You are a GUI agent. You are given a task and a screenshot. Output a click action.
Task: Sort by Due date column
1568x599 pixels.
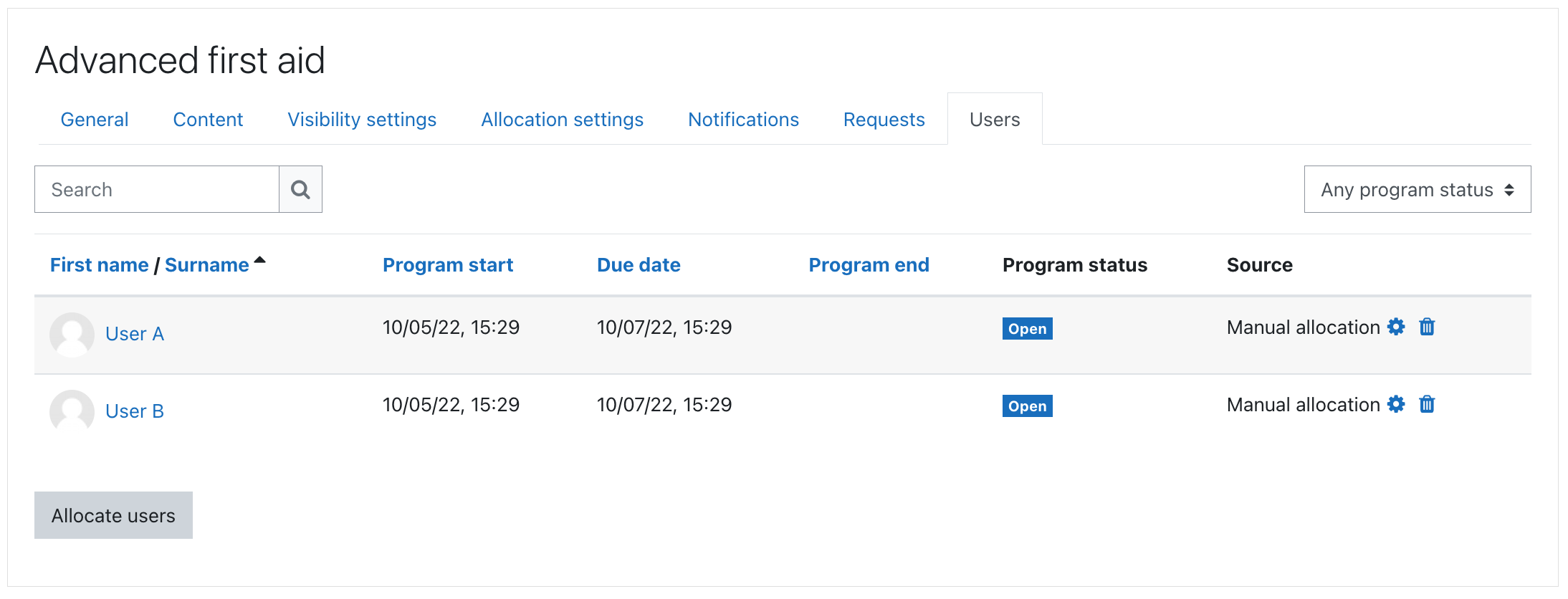click(638, 265)
